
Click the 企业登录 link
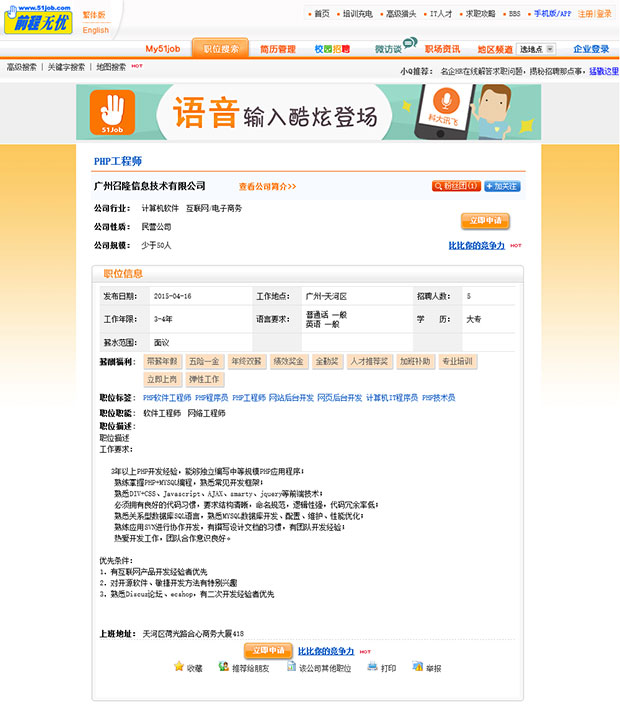(591, 49)
